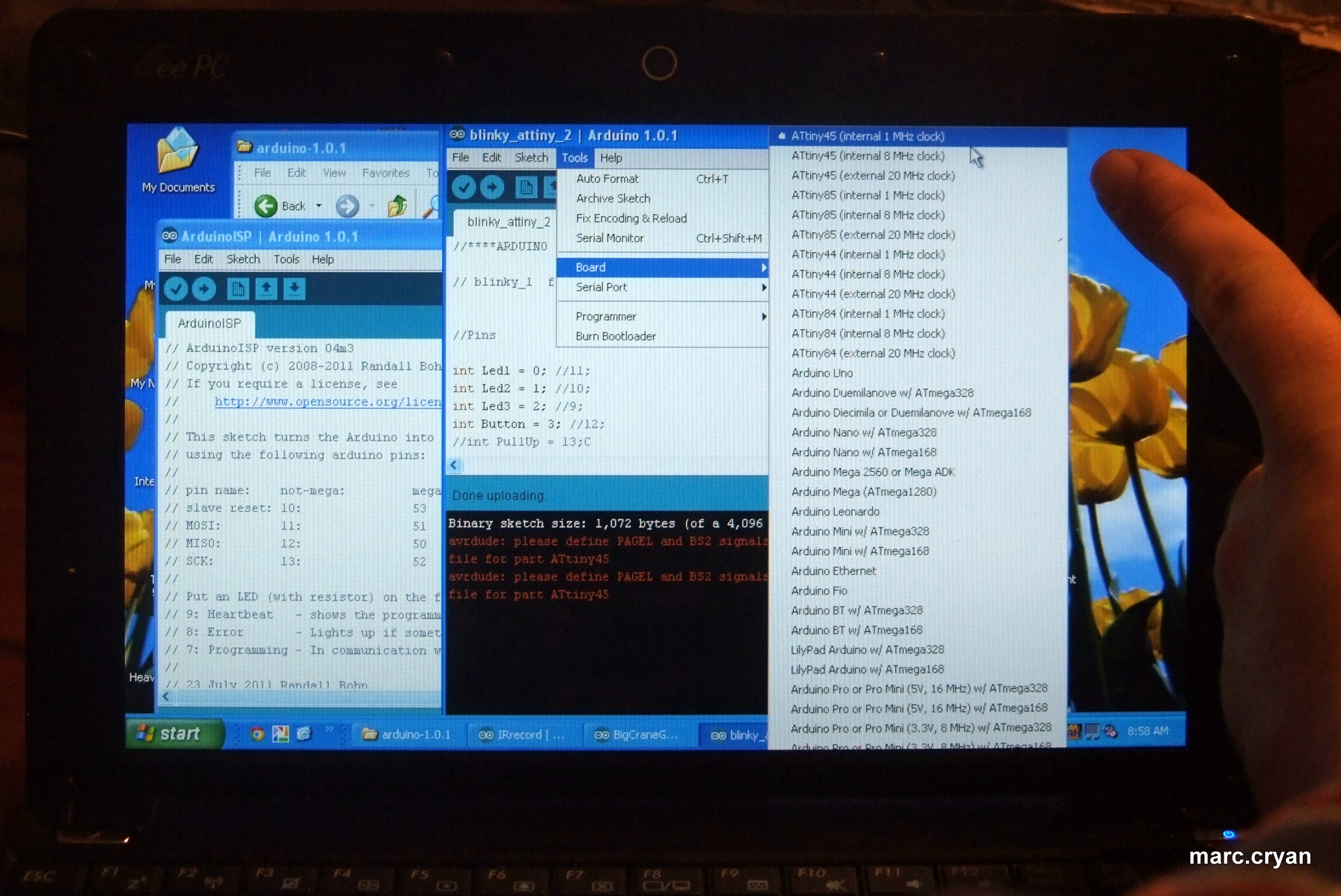This screenshot has width=1341, height=896.
Task: Open Favorites menu in arduino-1.0.1 explorer
Action: pos(386,173)
